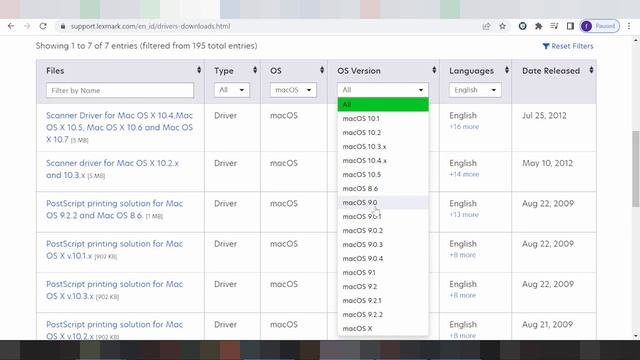
Task: Focus the Filter by Name field
Action: click(120, 90)
